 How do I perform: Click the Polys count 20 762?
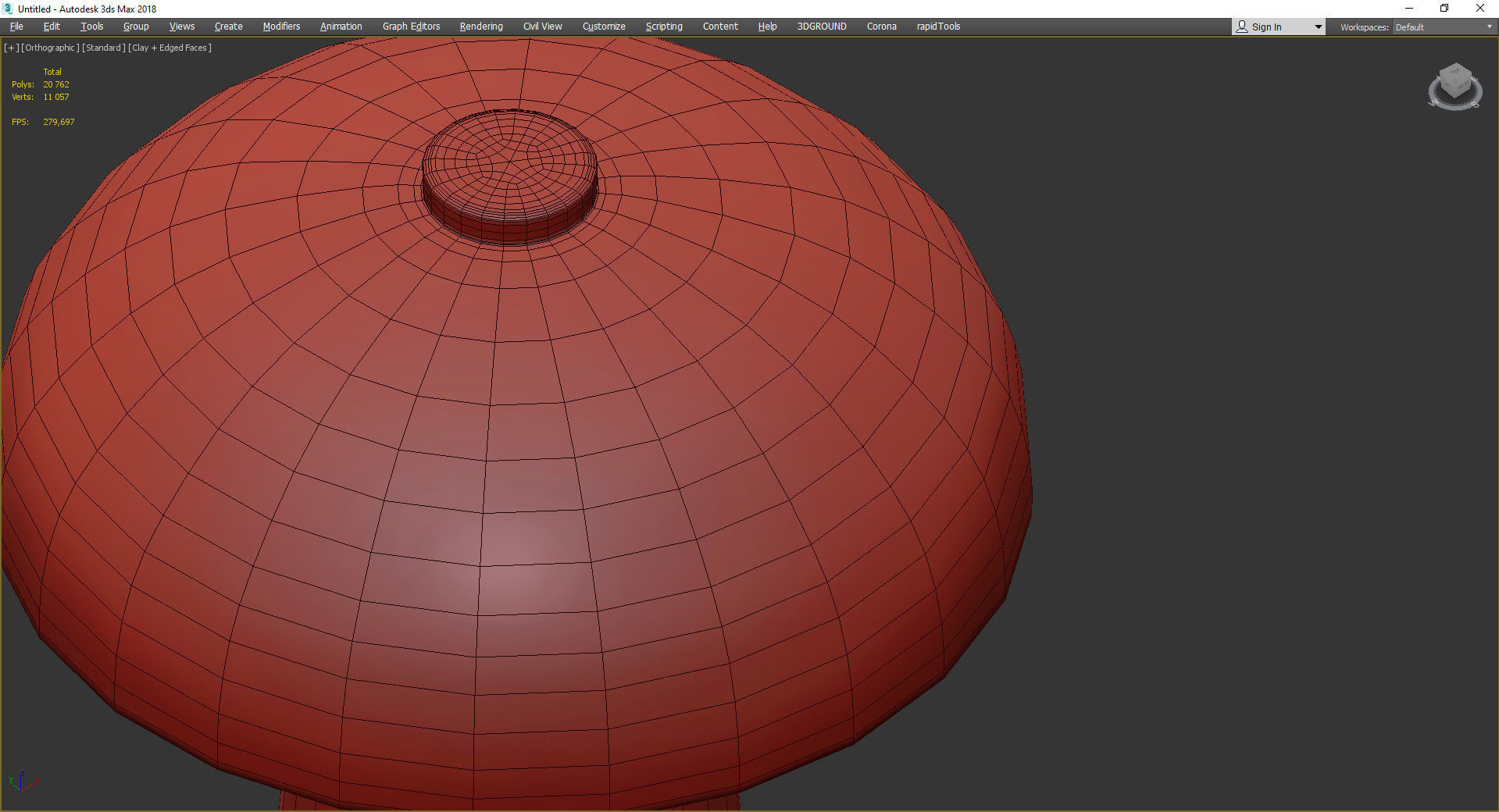click(x=56, y=84)
